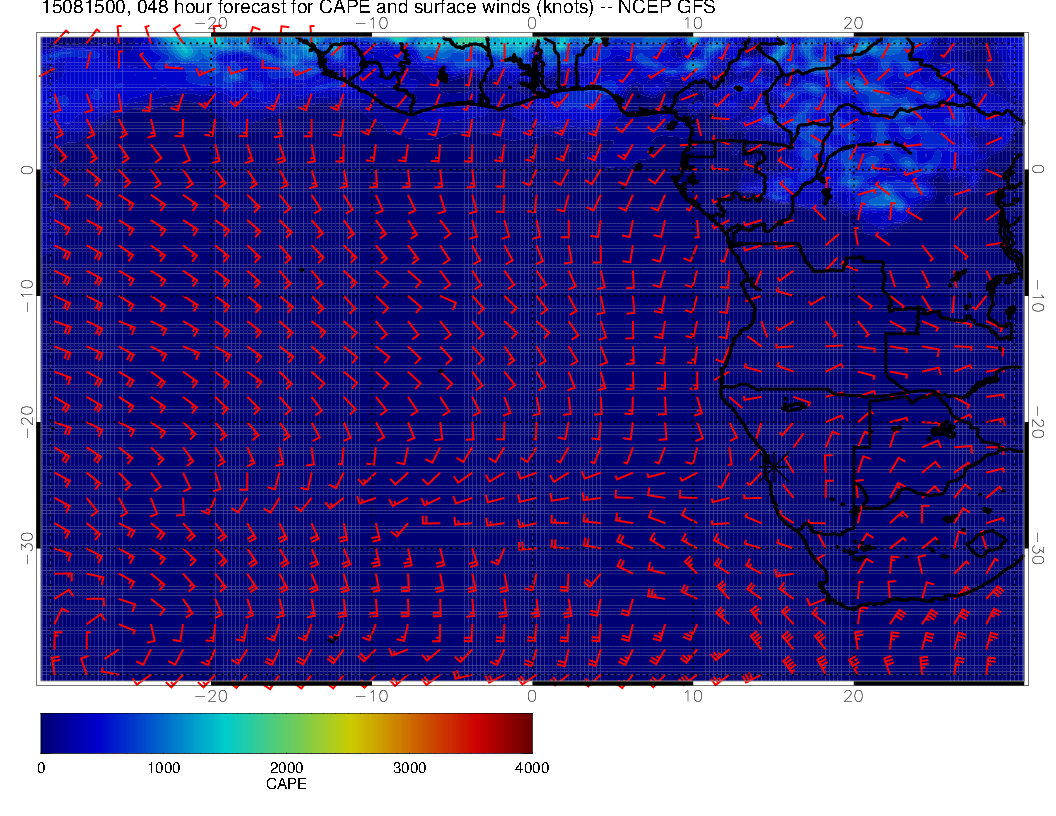Screen dimensions: 1056x816
Task: Click the left axis latitude label -30
Action: pyautogui.click(x=26, y=548)
